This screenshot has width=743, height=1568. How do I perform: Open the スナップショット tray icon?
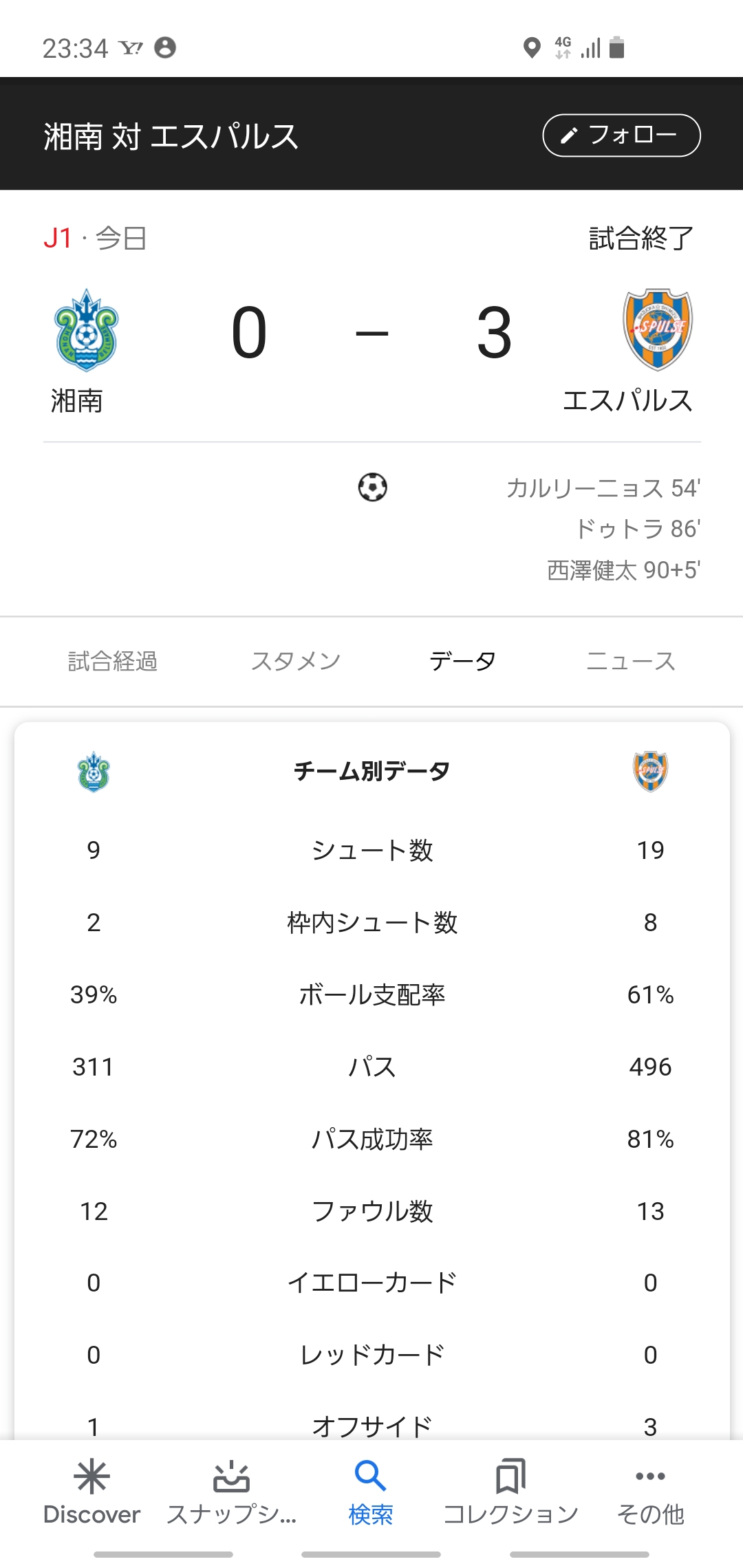231,1477
